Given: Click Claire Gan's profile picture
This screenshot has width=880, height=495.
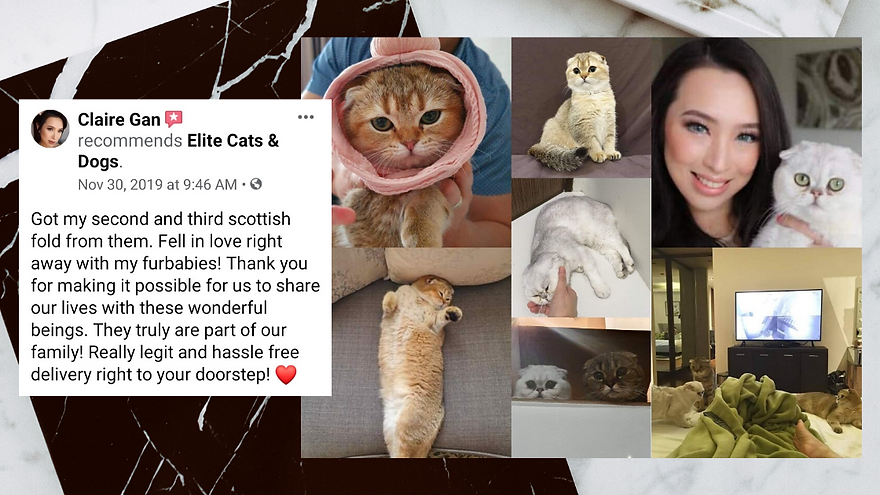Looking at the screenshot, I should [x=50, y=129].
